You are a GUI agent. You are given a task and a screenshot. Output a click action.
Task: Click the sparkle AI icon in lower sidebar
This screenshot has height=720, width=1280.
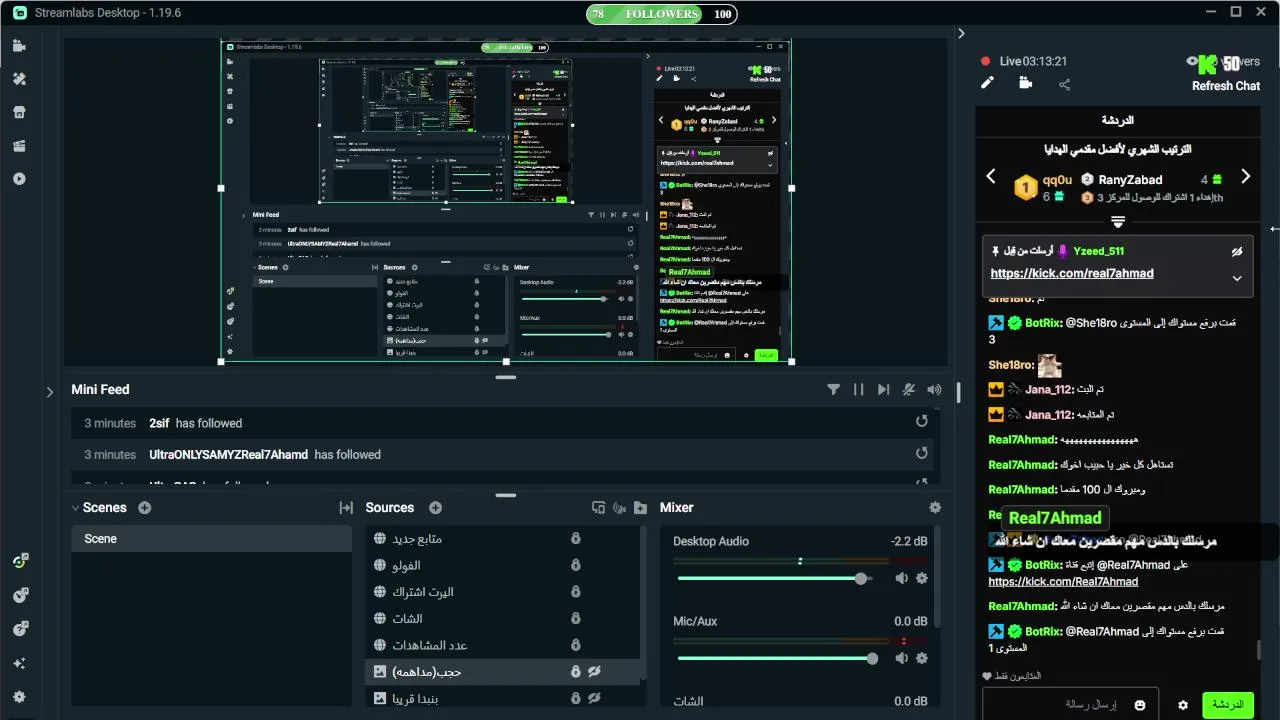coord(19,663)
